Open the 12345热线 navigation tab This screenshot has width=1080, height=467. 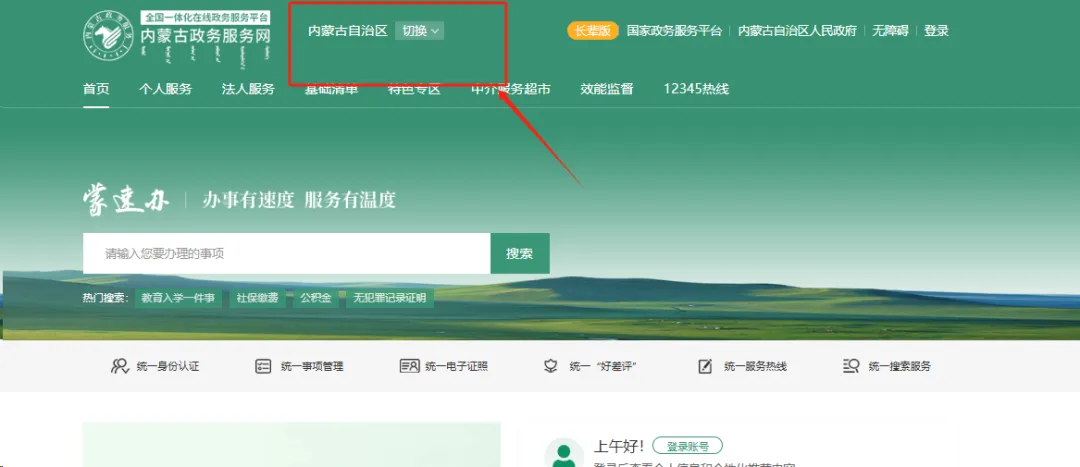(696, 89)
